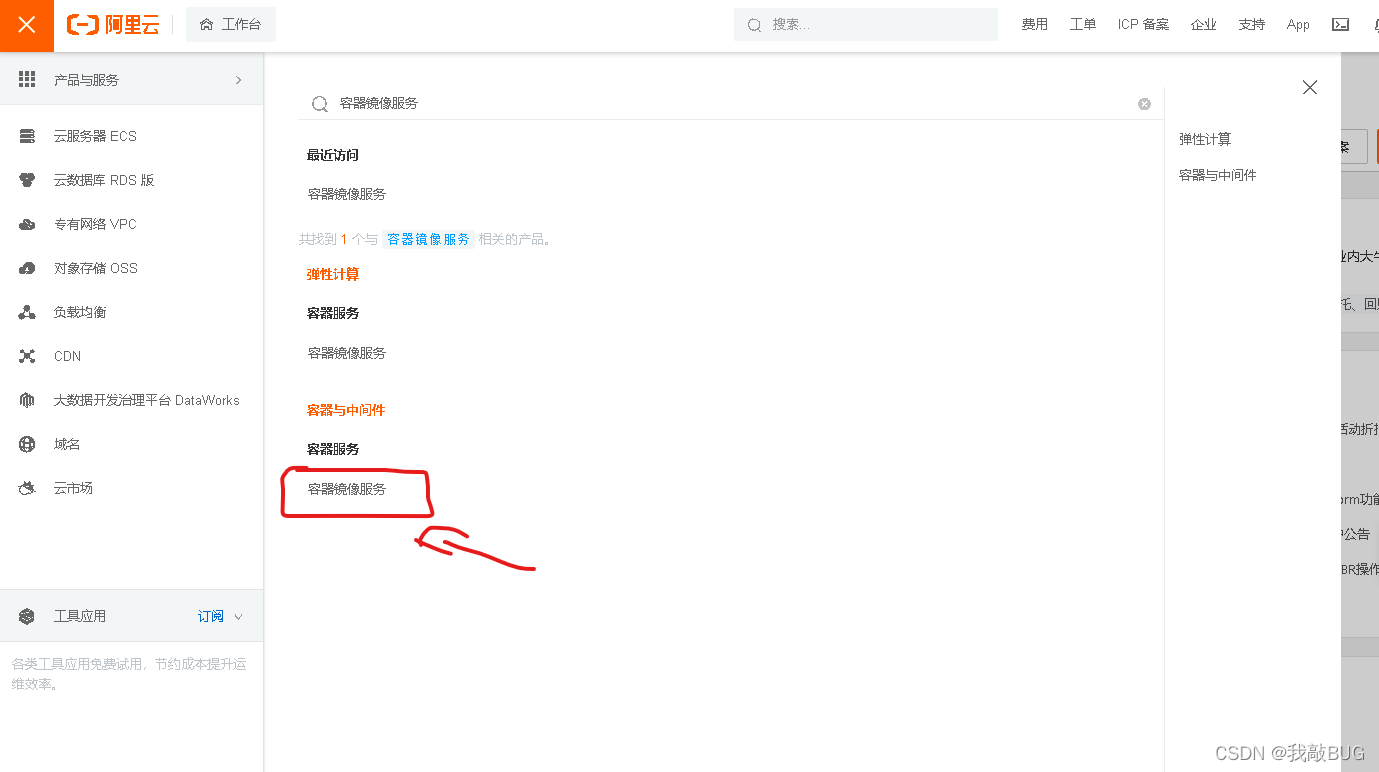
Task: Click the 专有网络 VPC cloud icon
Action: pyautogui.click(x=27, y=224)
